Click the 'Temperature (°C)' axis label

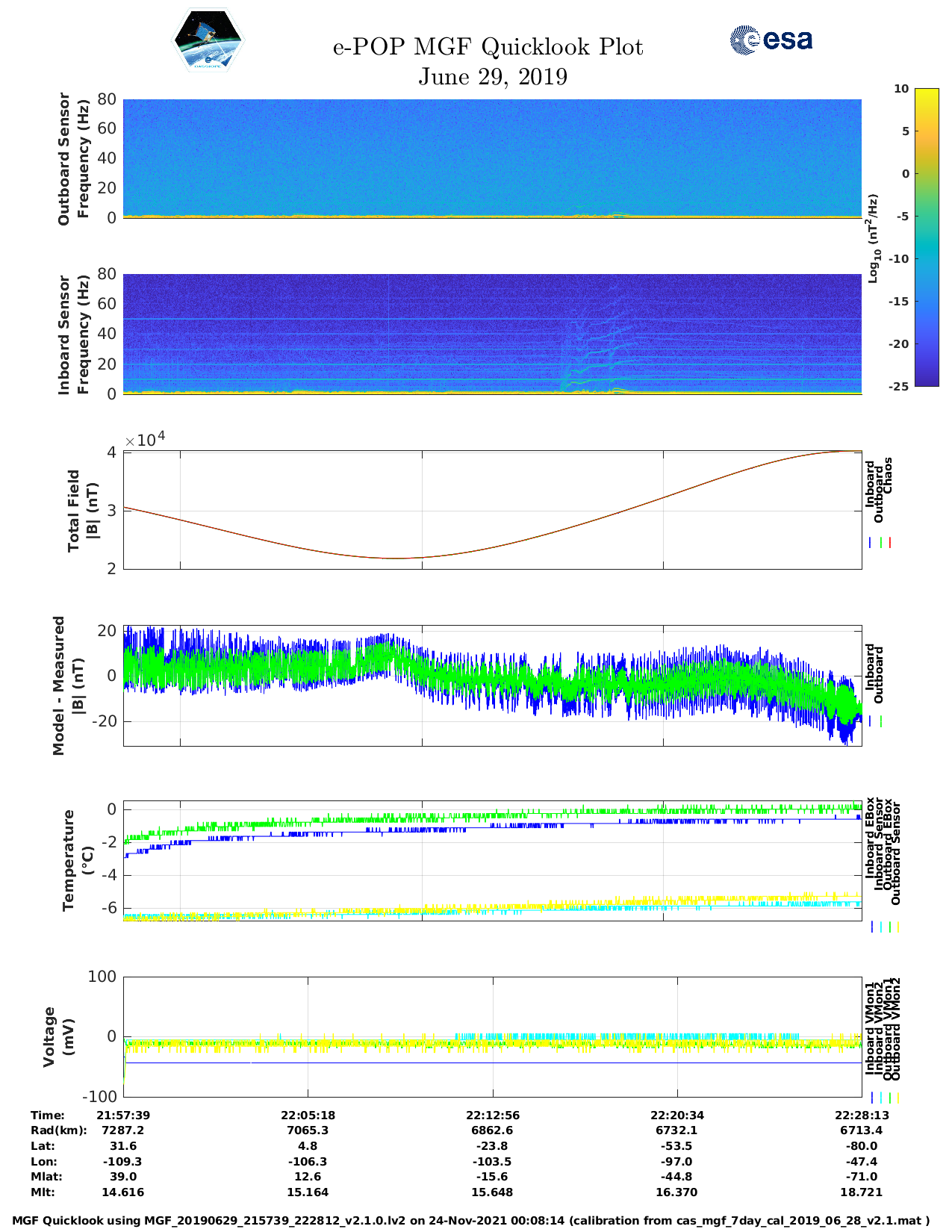(x=78, y=860)
